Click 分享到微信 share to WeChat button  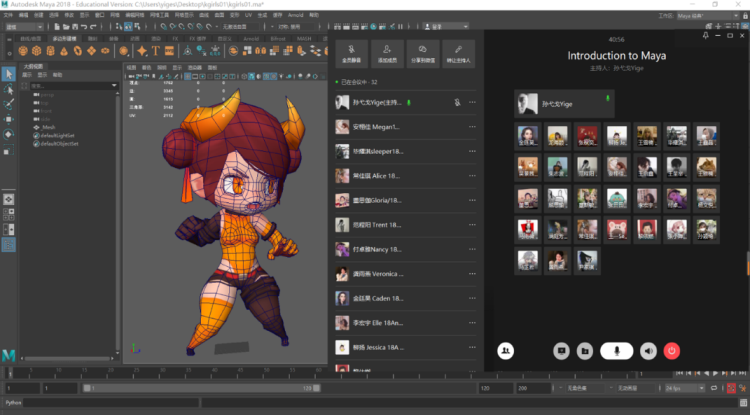coord(423,54)
